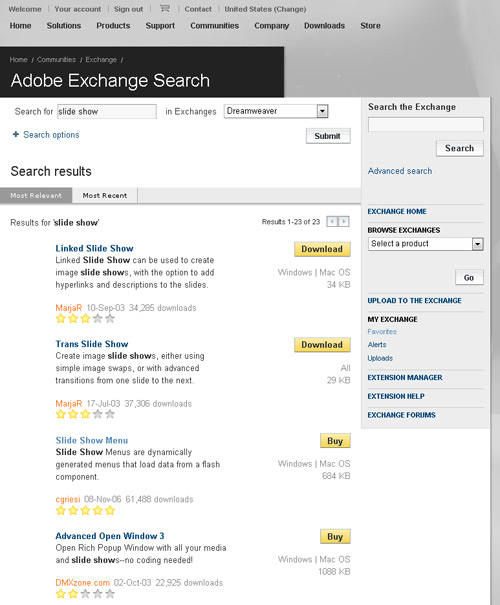This screenshot has height=605, width=500.
Task: Open the Support menu
Action: 160,25
